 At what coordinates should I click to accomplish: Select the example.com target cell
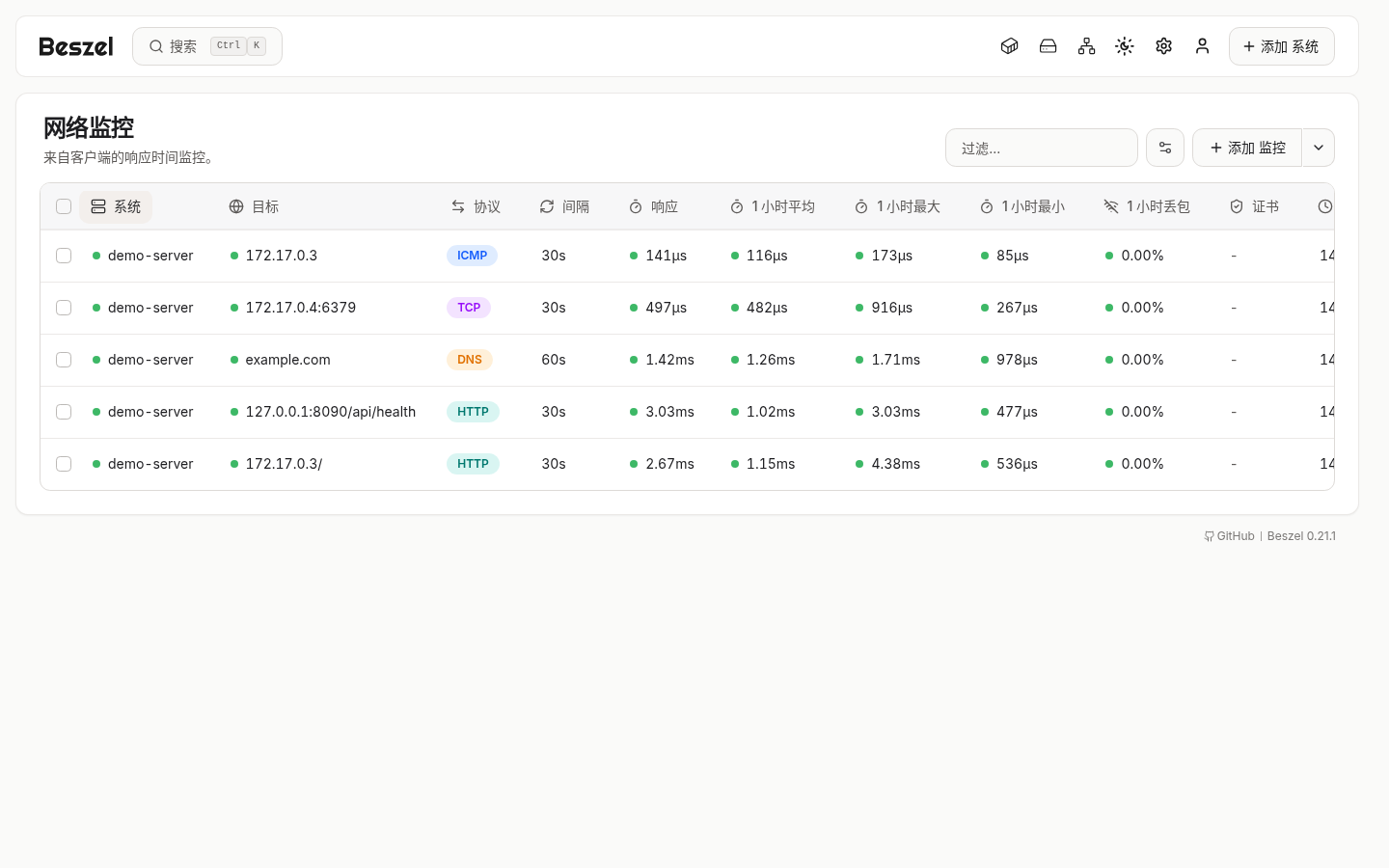[x=287, y=360]
